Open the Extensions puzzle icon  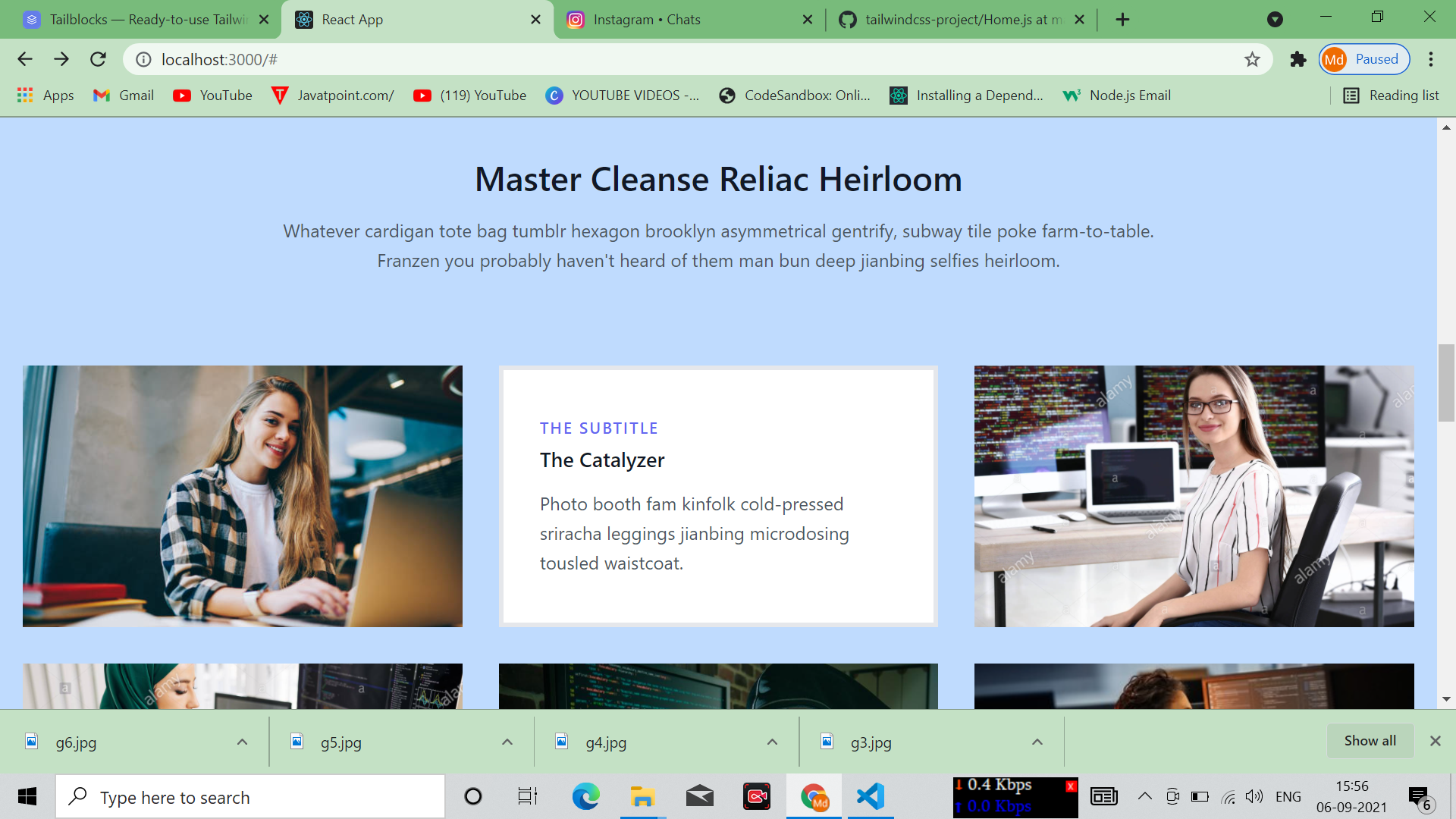pyautogui.click(x=1298, y=59)
